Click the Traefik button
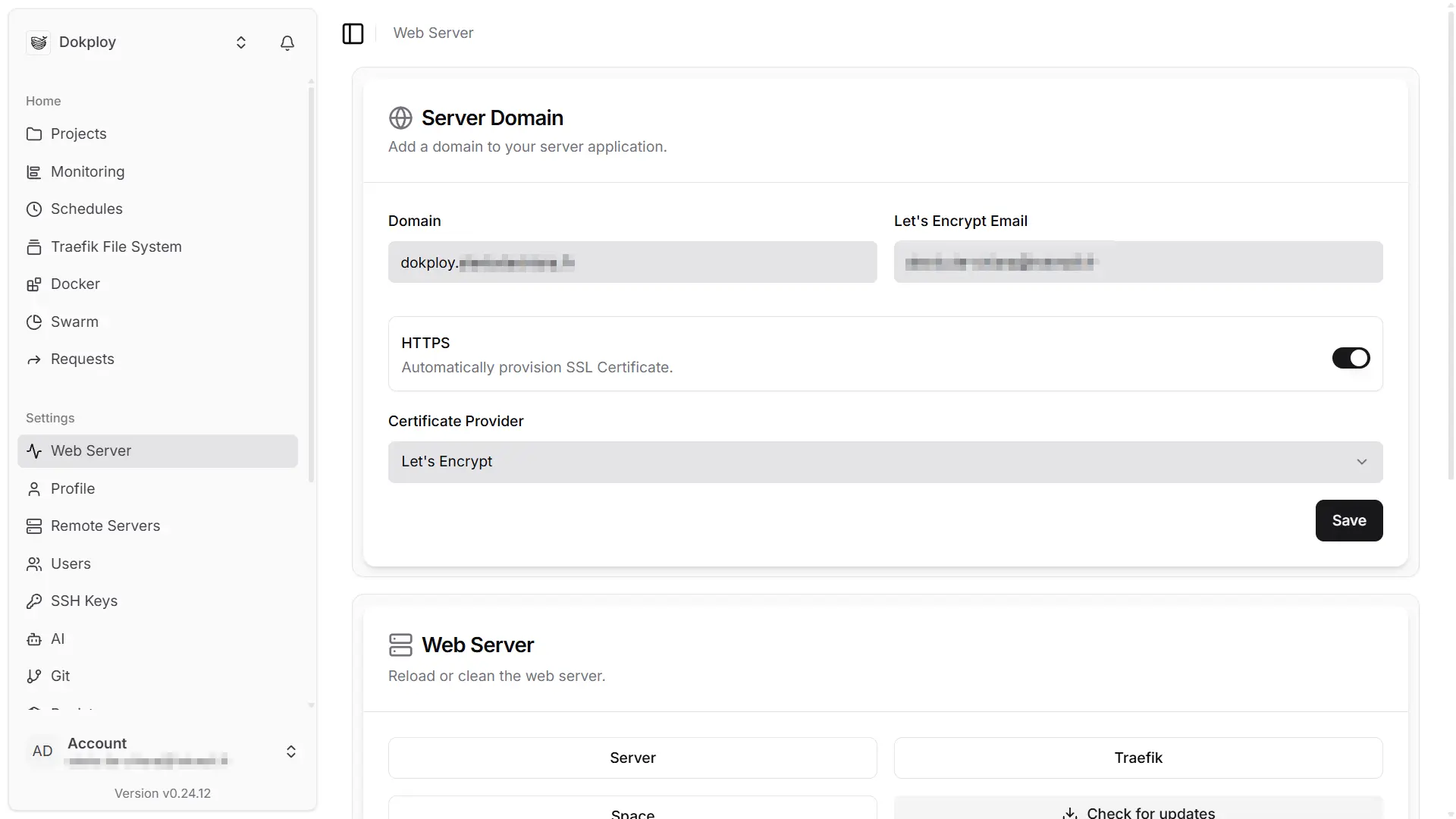The width and height of the screenshot is (1456, 819). (1137, 758)
